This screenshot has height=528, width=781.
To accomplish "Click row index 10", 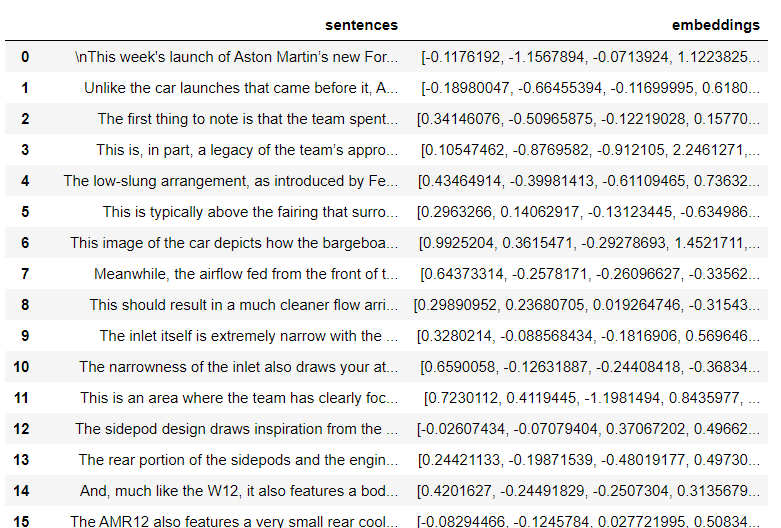I will 25,367.
